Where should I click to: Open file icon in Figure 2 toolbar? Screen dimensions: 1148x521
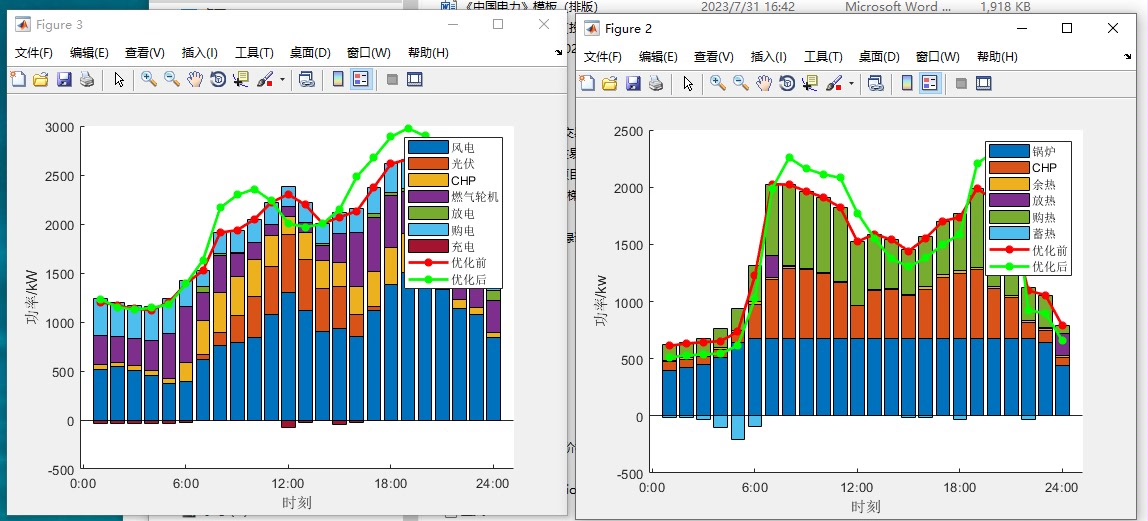click(609, 83)
